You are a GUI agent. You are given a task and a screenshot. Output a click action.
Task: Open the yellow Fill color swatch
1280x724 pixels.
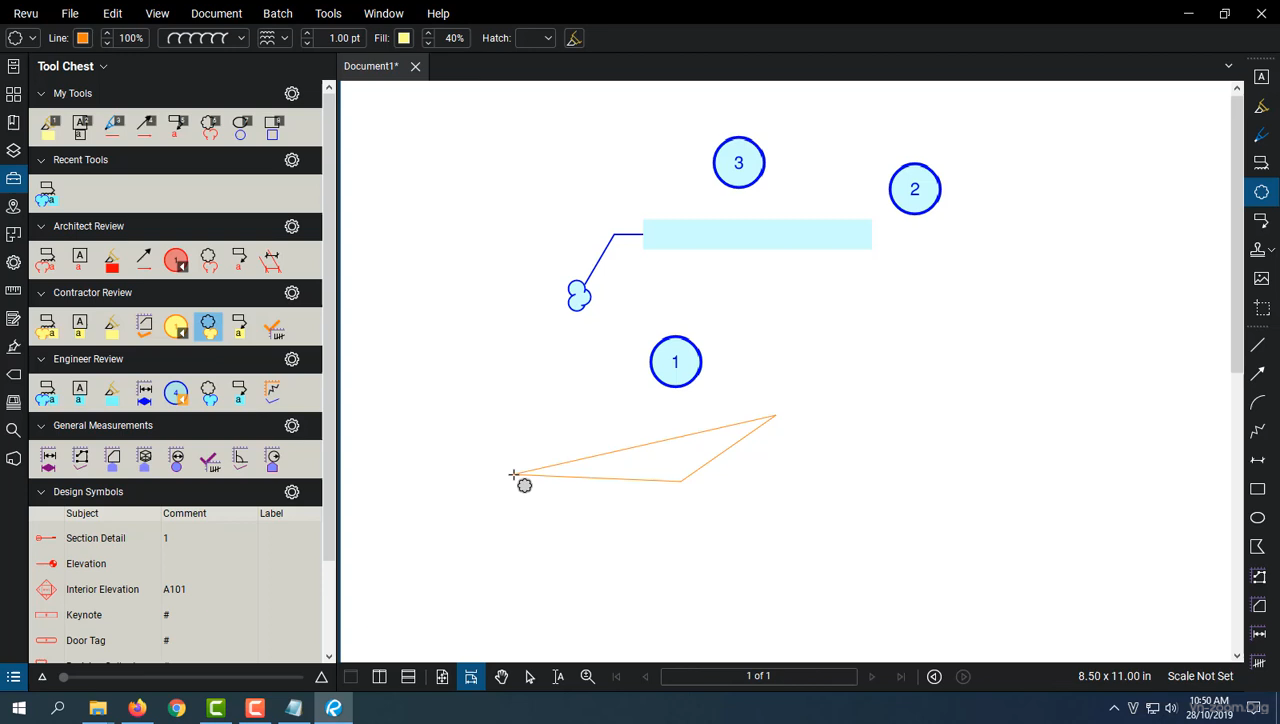click(x=404, y=38)
